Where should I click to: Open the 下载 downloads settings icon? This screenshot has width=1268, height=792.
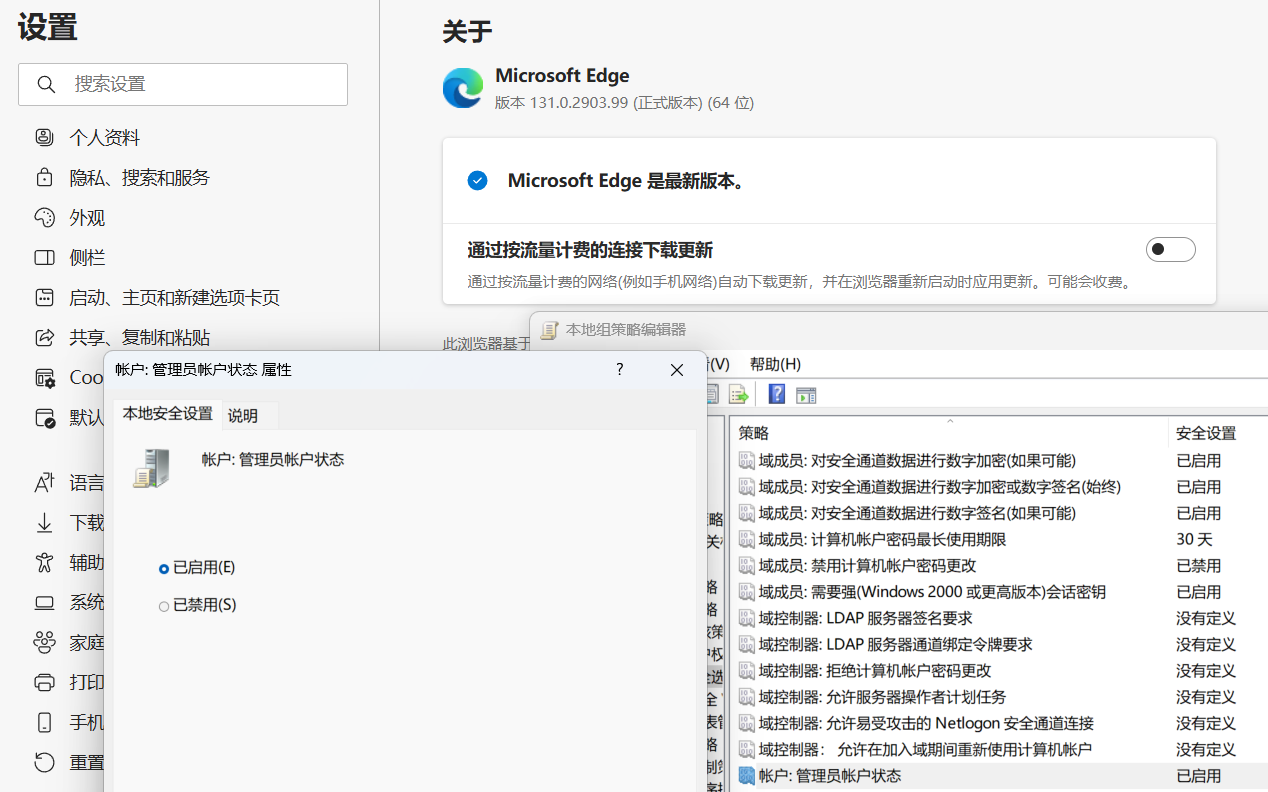coord(45,523)
